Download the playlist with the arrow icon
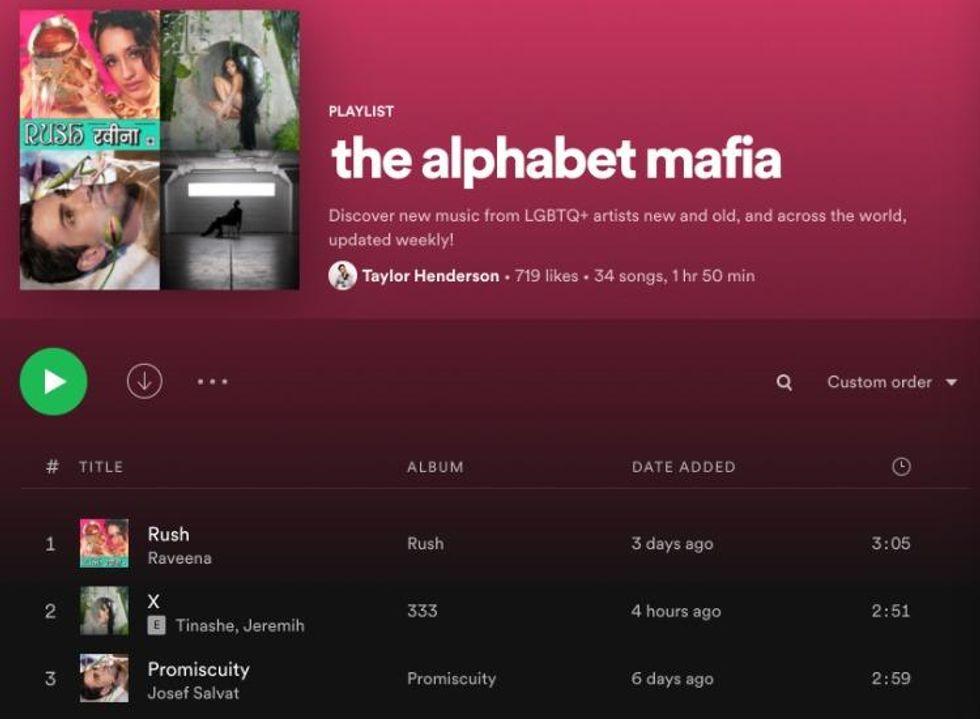 click(144, 381)
